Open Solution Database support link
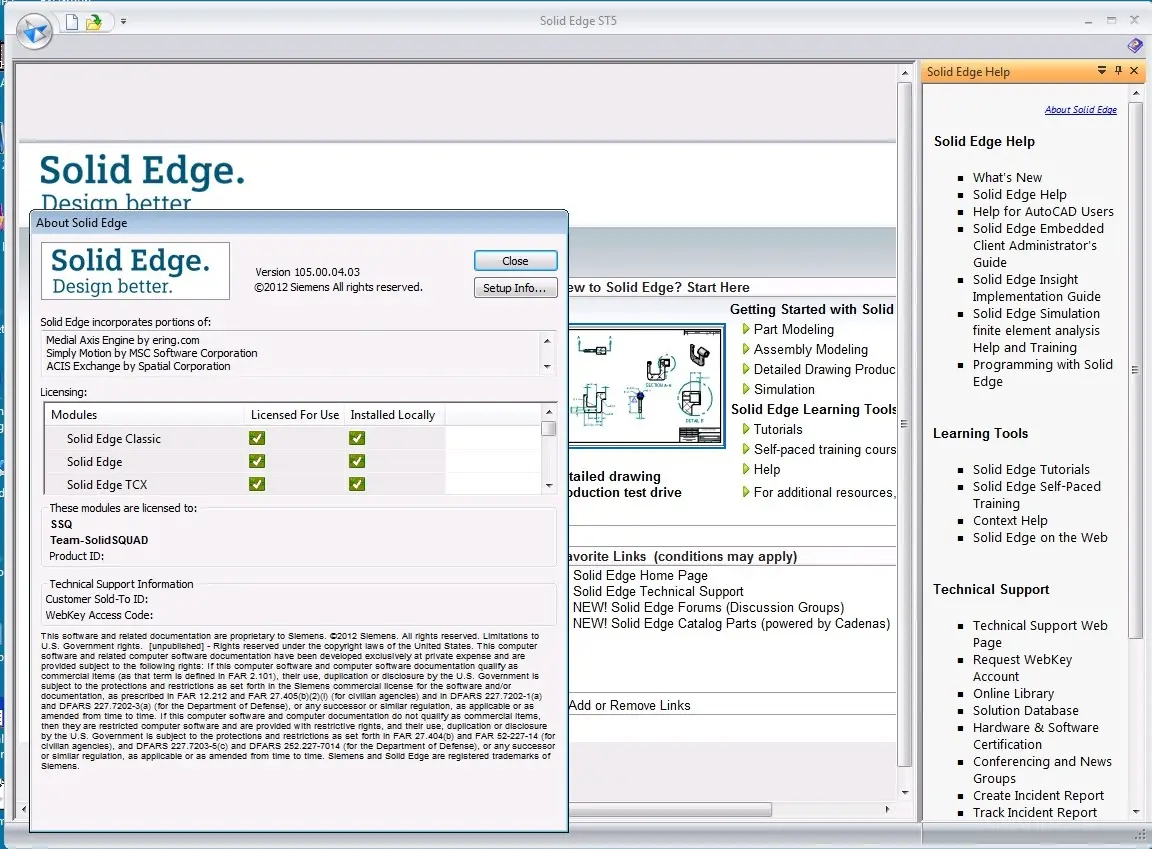Image resolution: width=1152 pixels, height=849 pixels. 1026,711
